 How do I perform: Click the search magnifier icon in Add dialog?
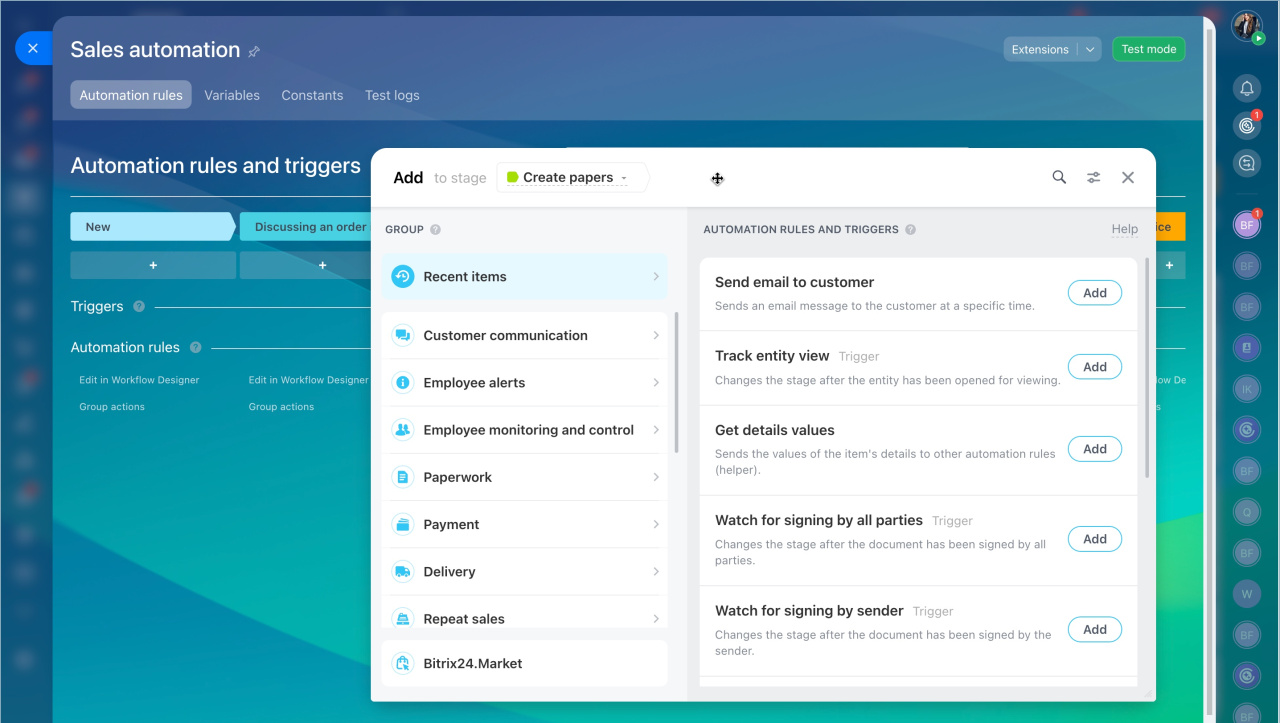(x=1059, y=177)
